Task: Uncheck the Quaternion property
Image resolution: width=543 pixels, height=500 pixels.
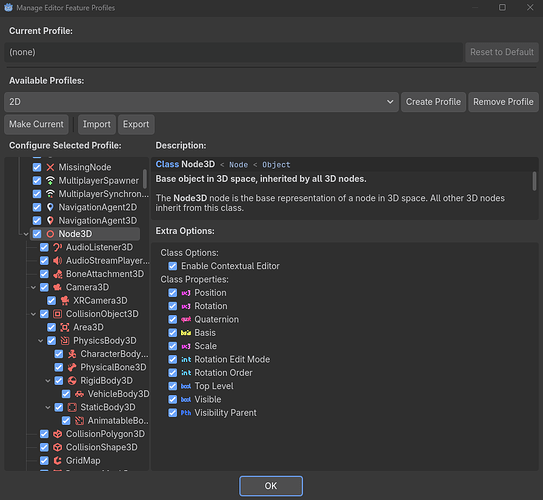Action: point(172,319)
